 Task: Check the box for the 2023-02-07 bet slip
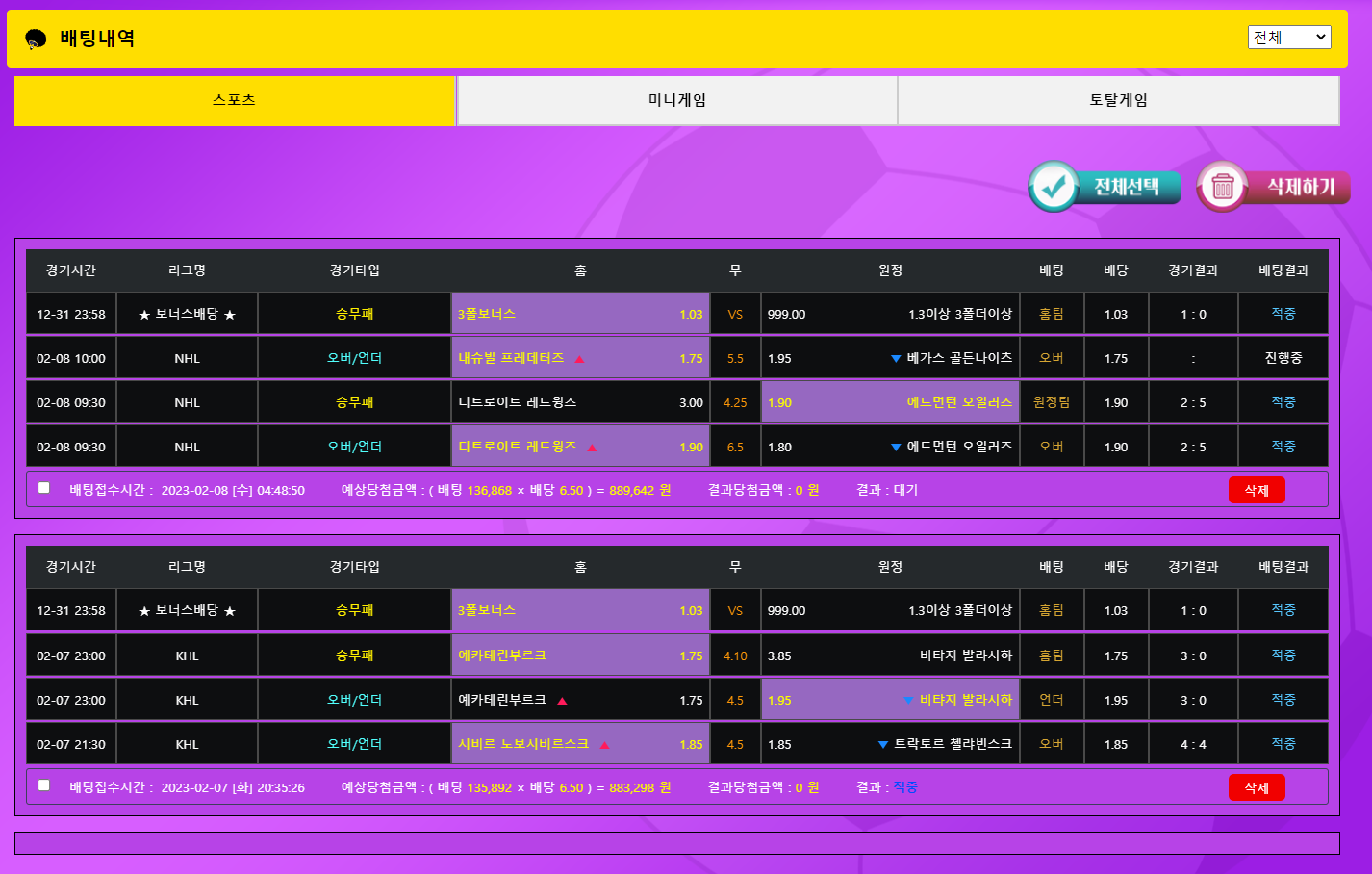tap(44, 785)
